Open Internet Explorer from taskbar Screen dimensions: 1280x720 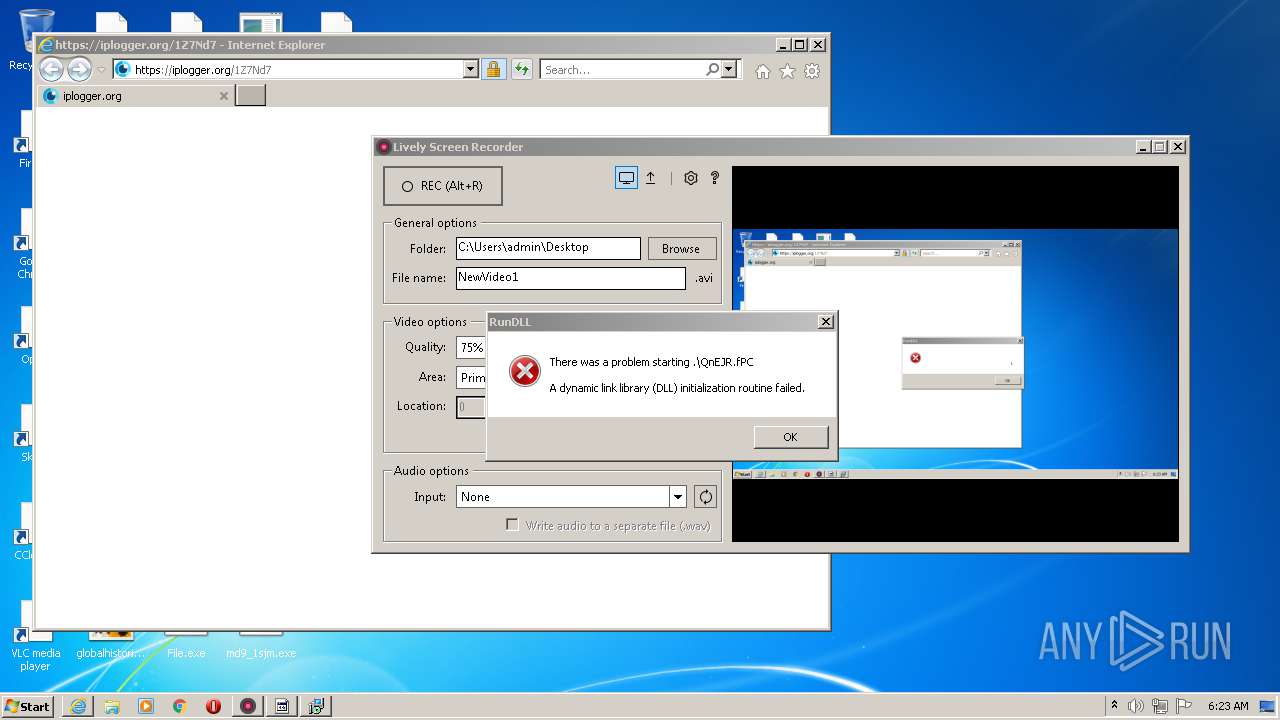pyautogui.click(x=78, y=706)
